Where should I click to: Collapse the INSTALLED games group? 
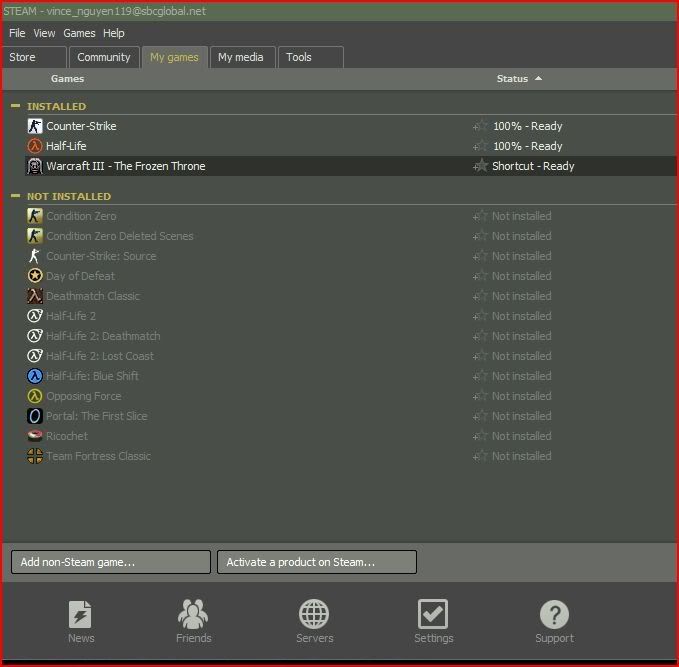coord(15,106)
